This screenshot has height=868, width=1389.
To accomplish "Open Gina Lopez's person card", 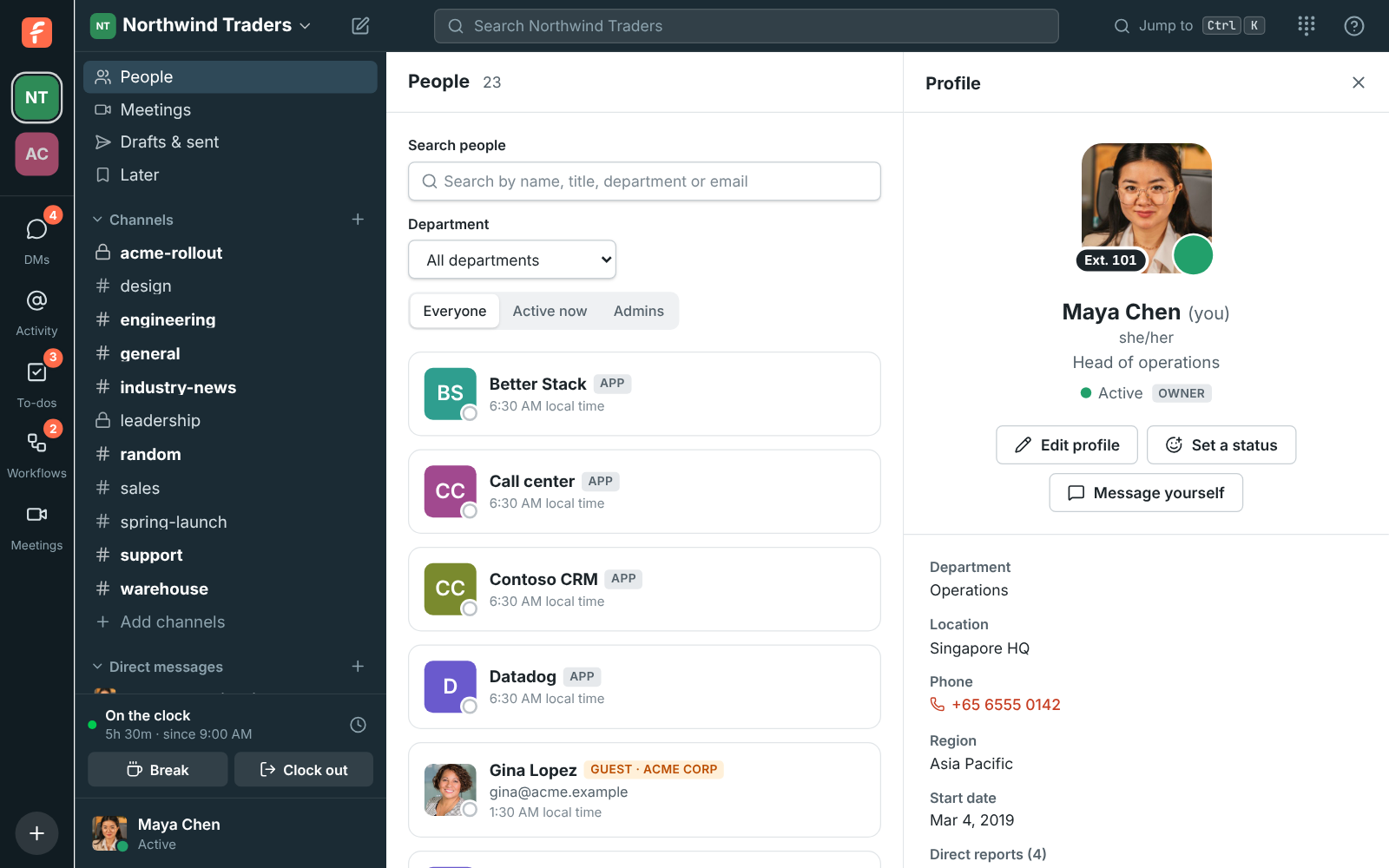I will [x=644, y=790].
